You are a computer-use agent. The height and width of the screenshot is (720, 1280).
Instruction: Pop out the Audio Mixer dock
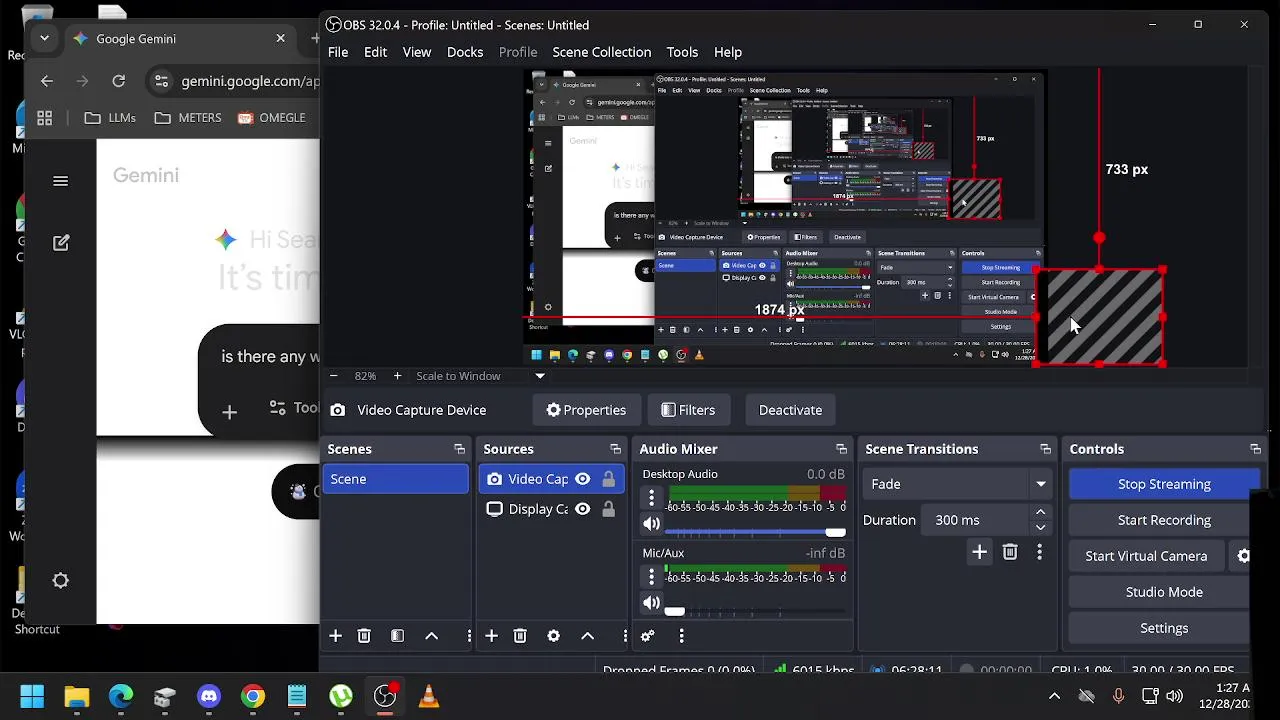pos(841,449)
